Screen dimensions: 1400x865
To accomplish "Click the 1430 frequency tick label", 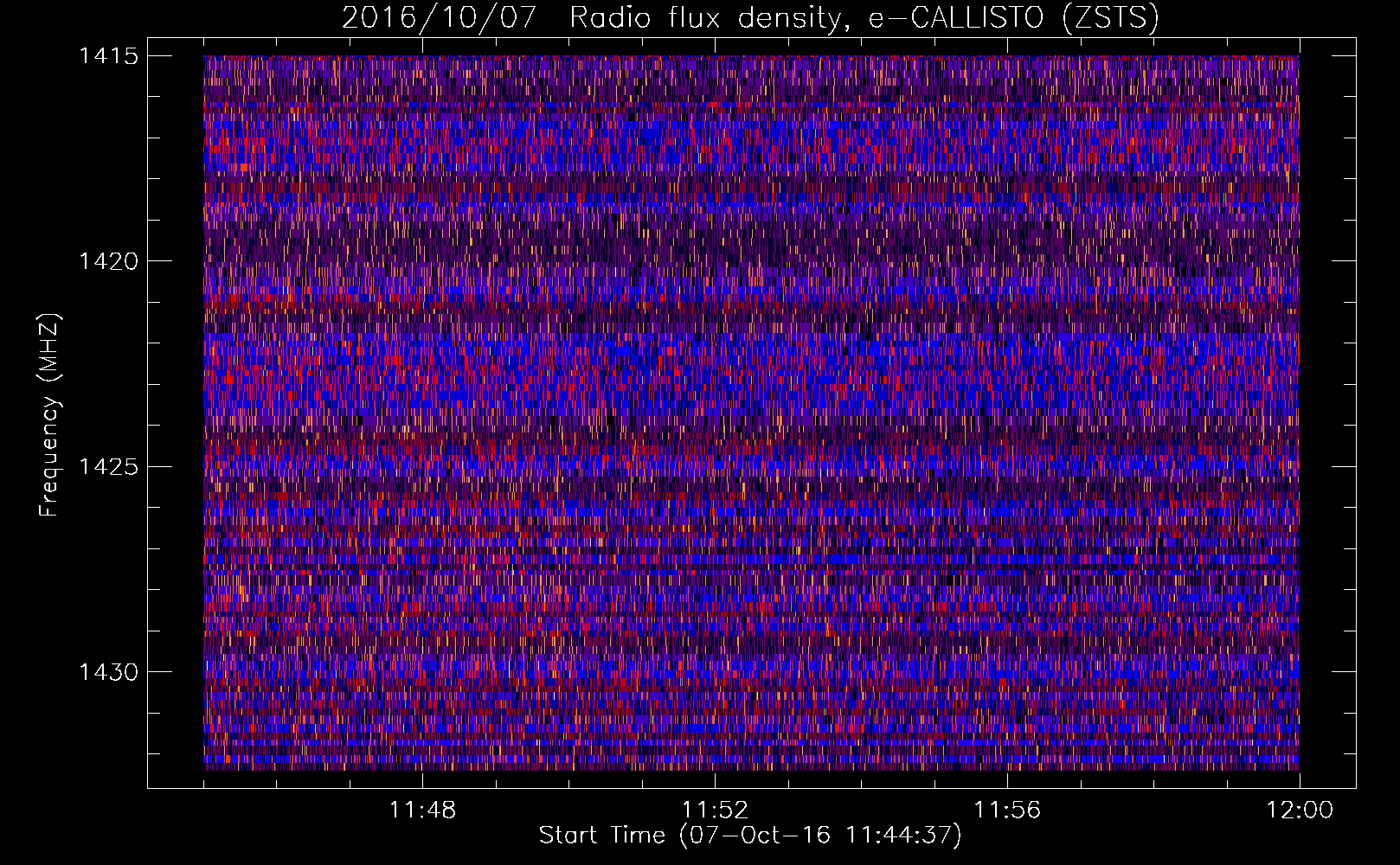I will click(x=108, y=672).
